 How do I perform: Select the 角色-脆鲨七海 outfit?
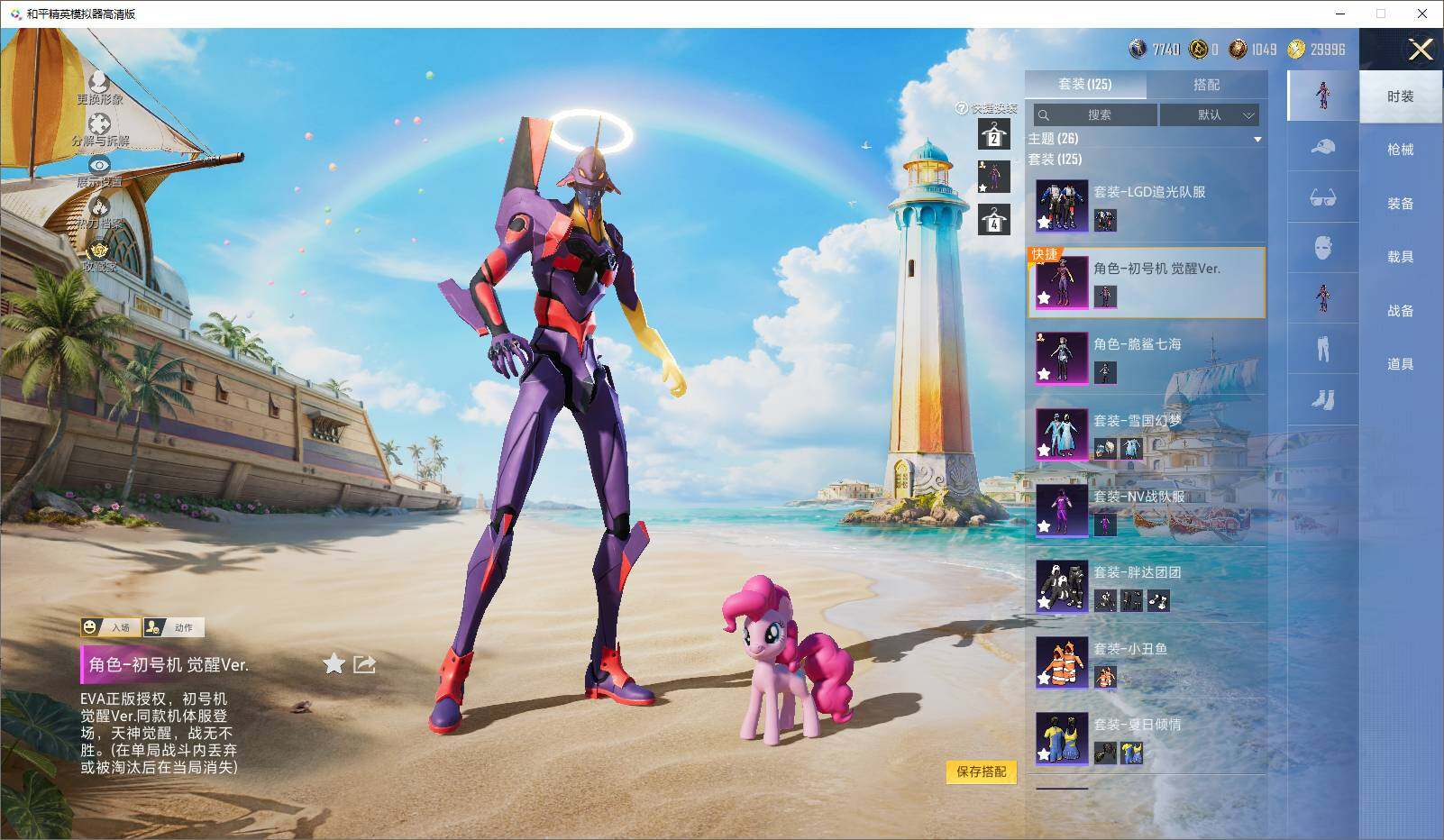tap(1147, 358)
